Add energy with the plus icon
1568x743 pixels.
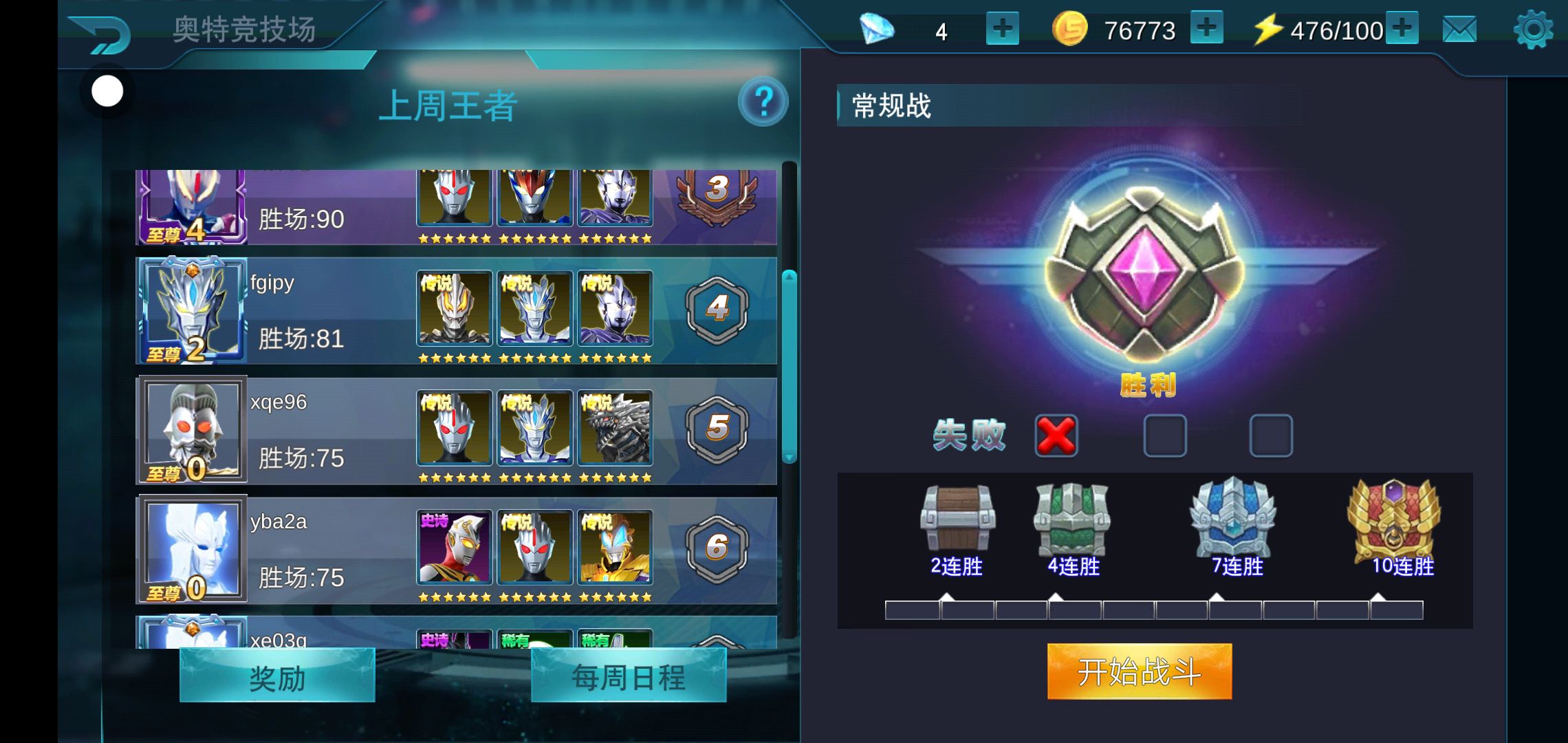pos(1402,28)
